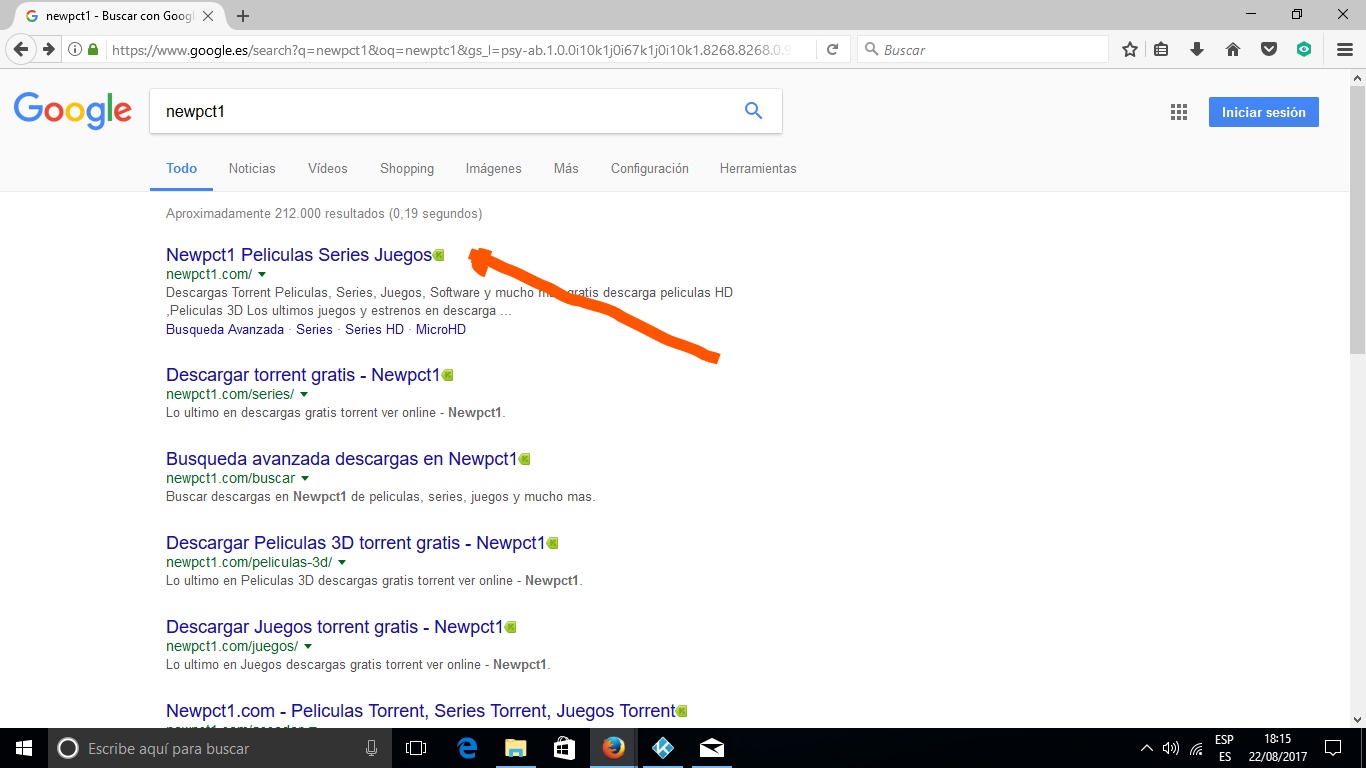Click the blue Google search magnifier button

[754, 111]
